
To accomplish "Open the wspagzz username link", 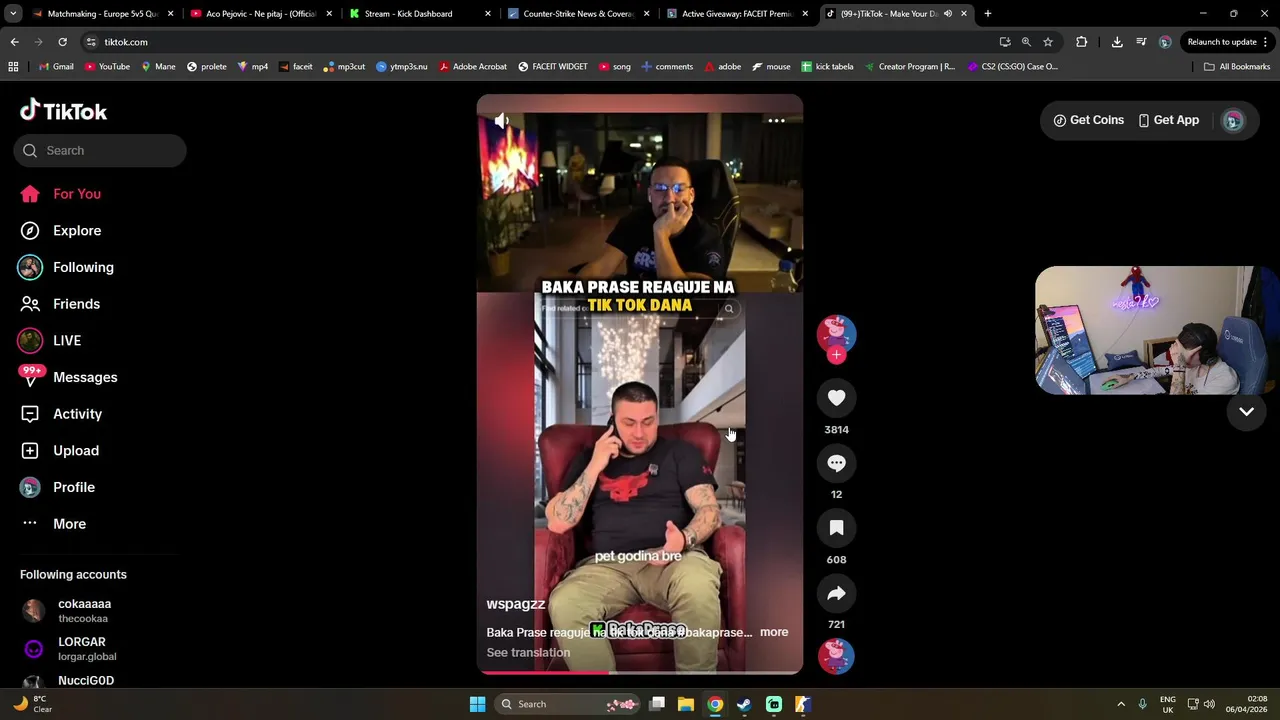I will (516, 604).
